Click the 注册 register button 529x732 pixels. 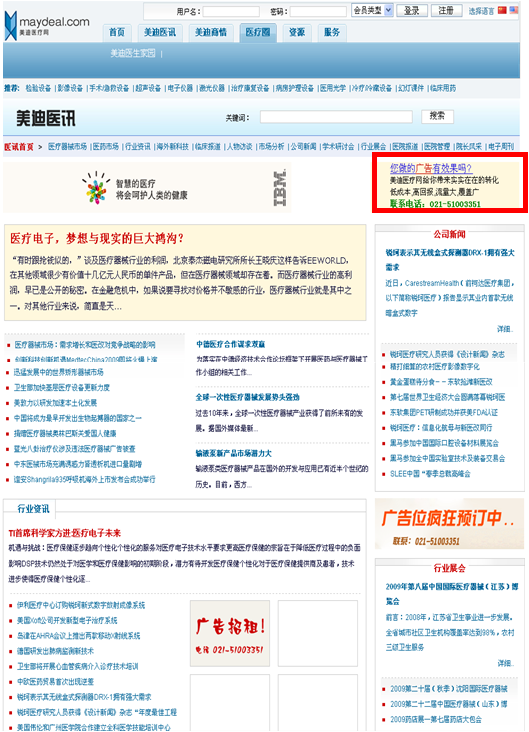(x=446, y=11)
